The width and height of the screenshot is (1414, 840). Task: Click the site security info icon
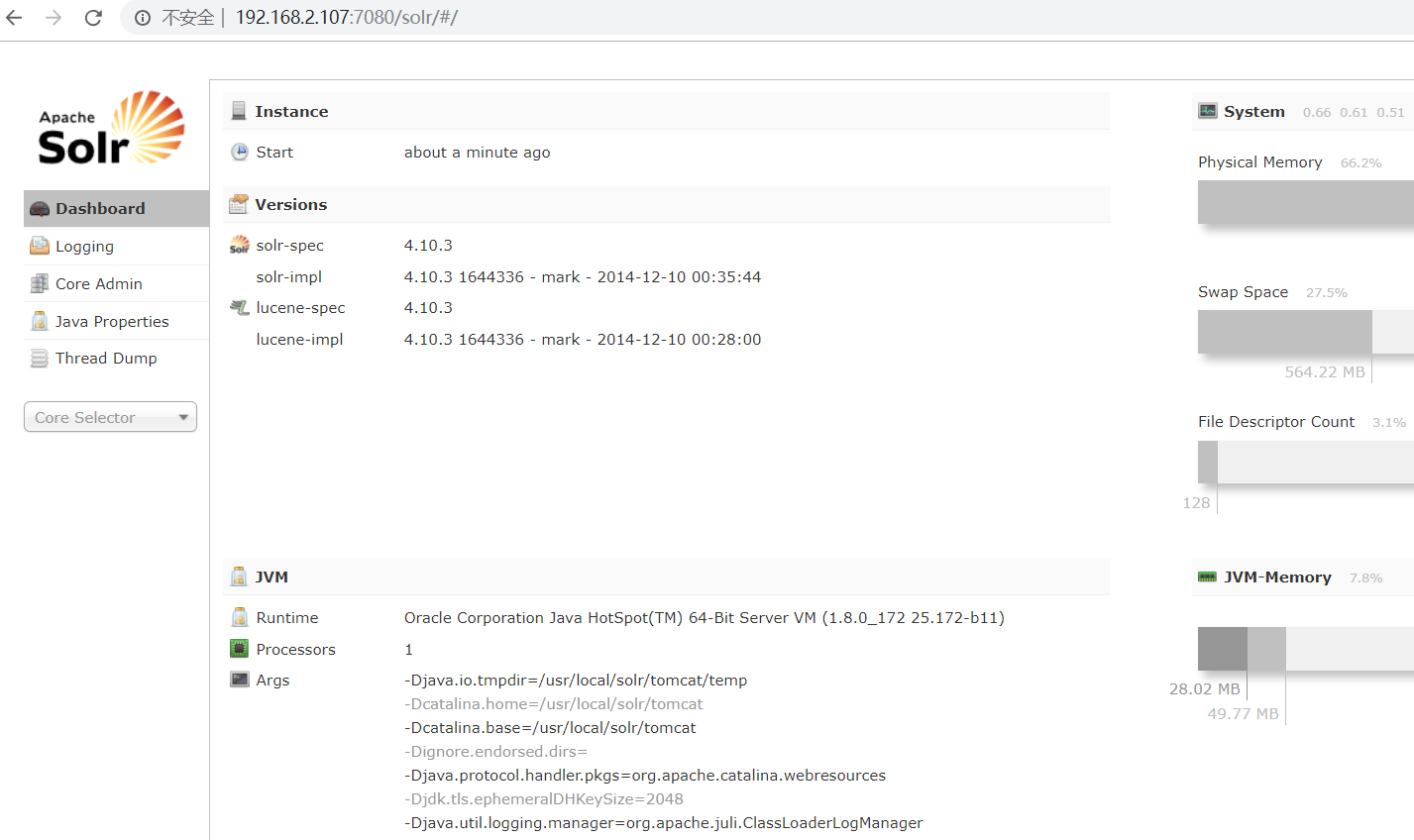click(x=143, y=18)
